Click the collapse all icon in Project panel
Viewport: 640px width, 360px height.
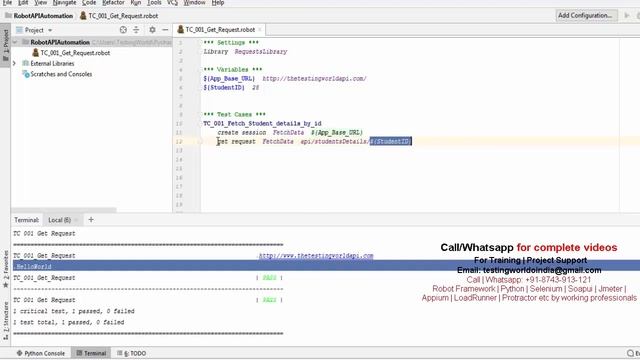(136, 30)
